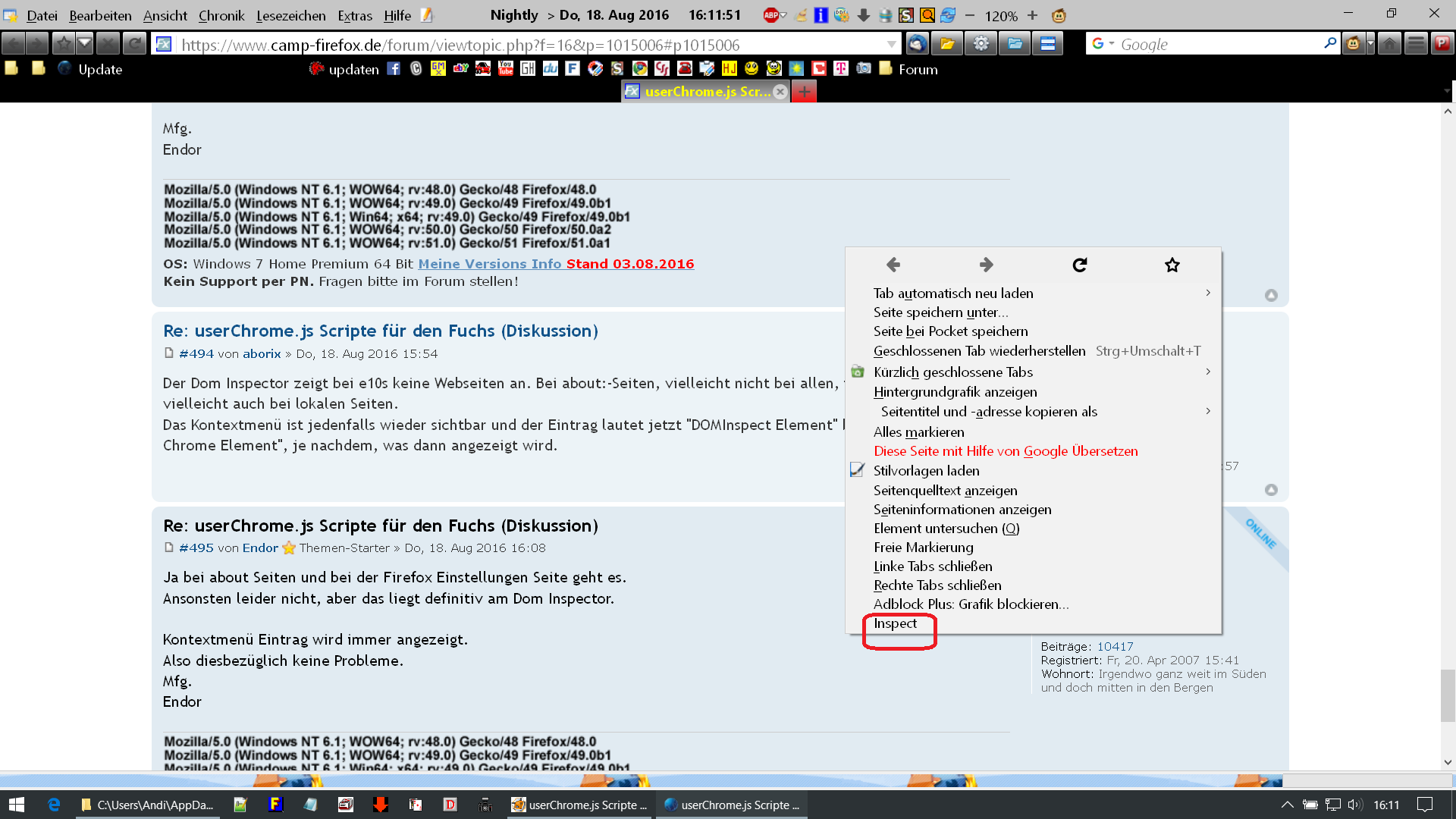Open Meine Versions Info link
1456x819 pixels.
pos(489,264)
